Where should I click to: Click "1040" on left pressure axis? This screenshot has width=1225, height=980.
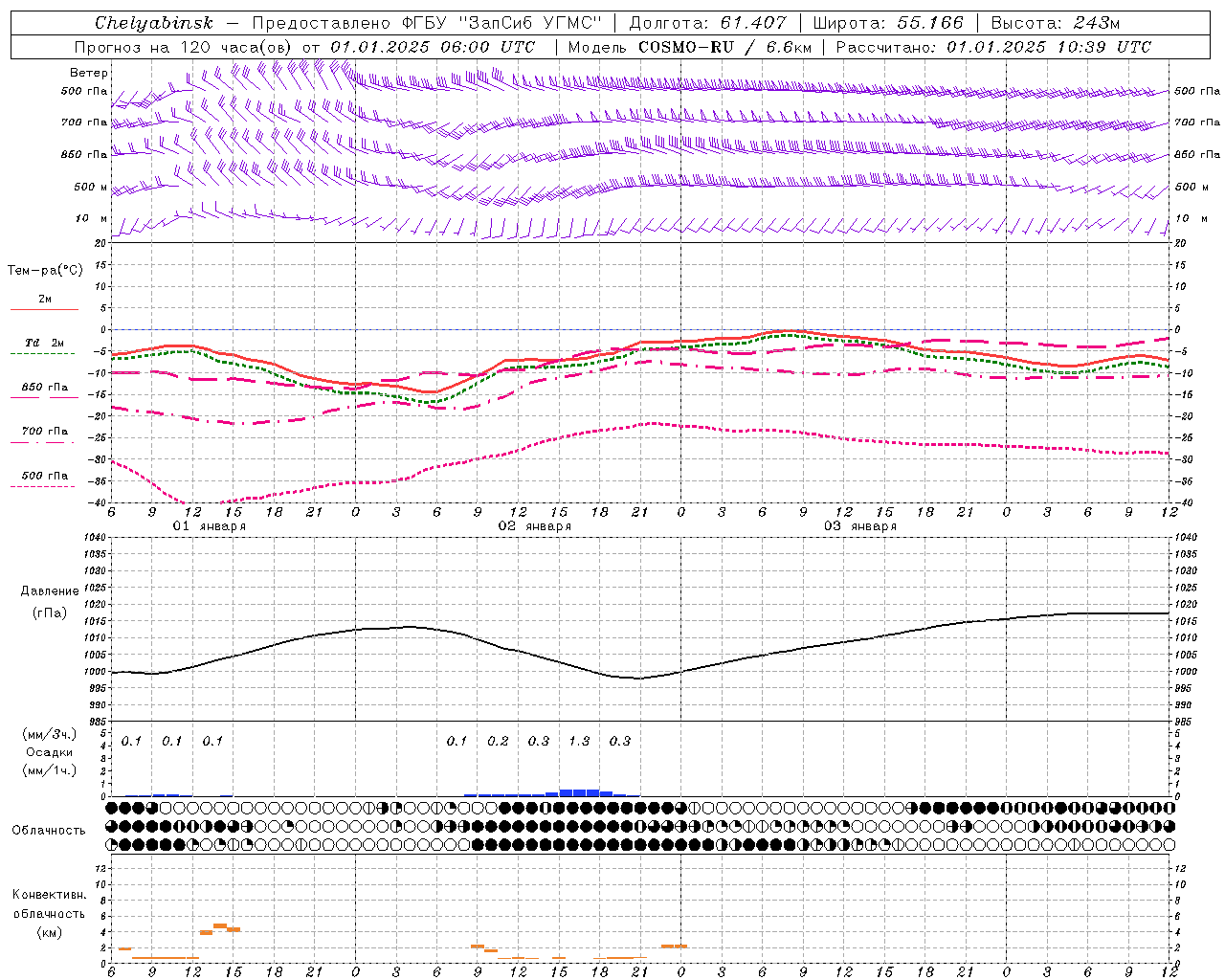click(x=96, y=537)
